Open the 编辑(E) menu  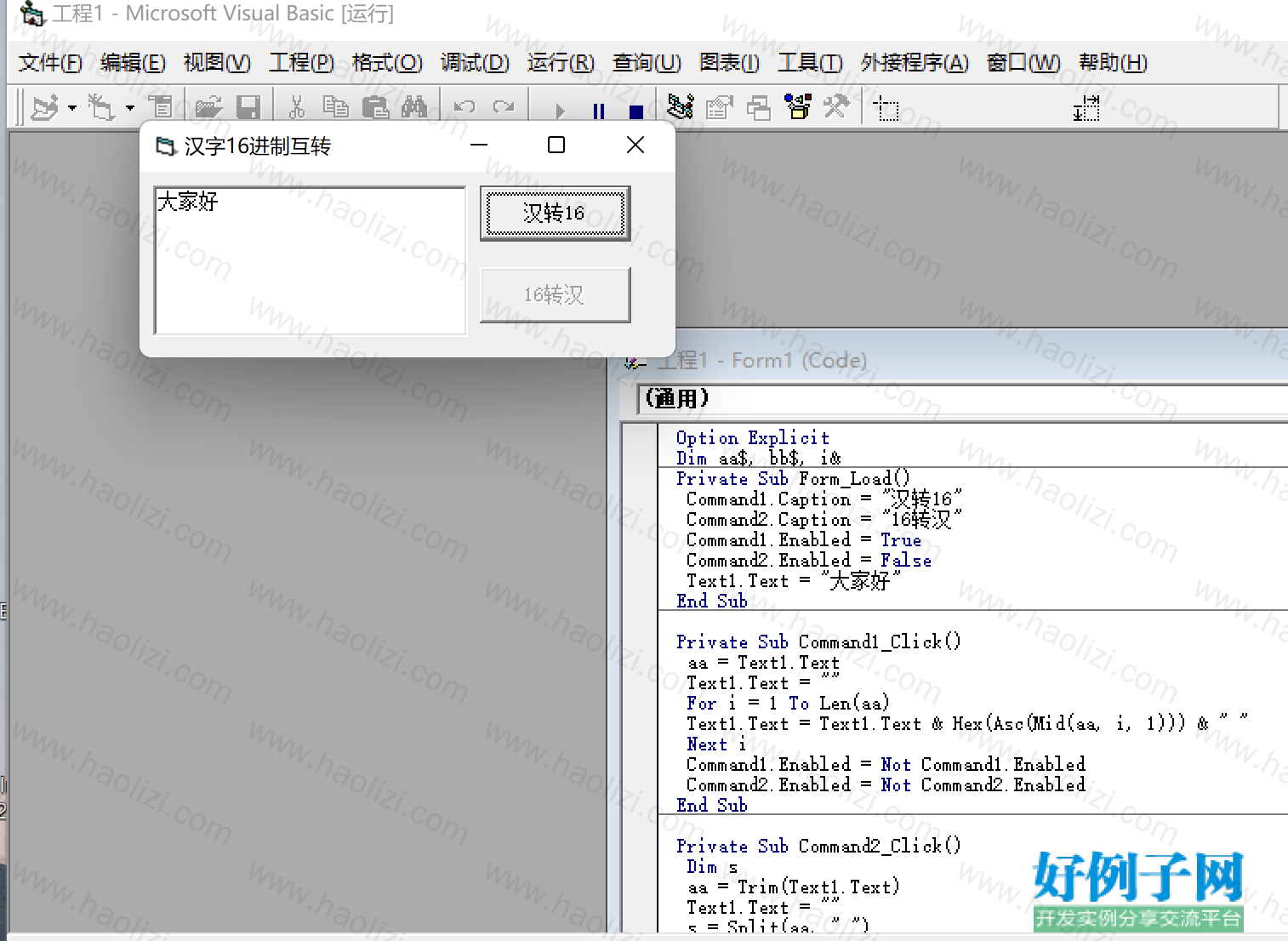(133, 63)
